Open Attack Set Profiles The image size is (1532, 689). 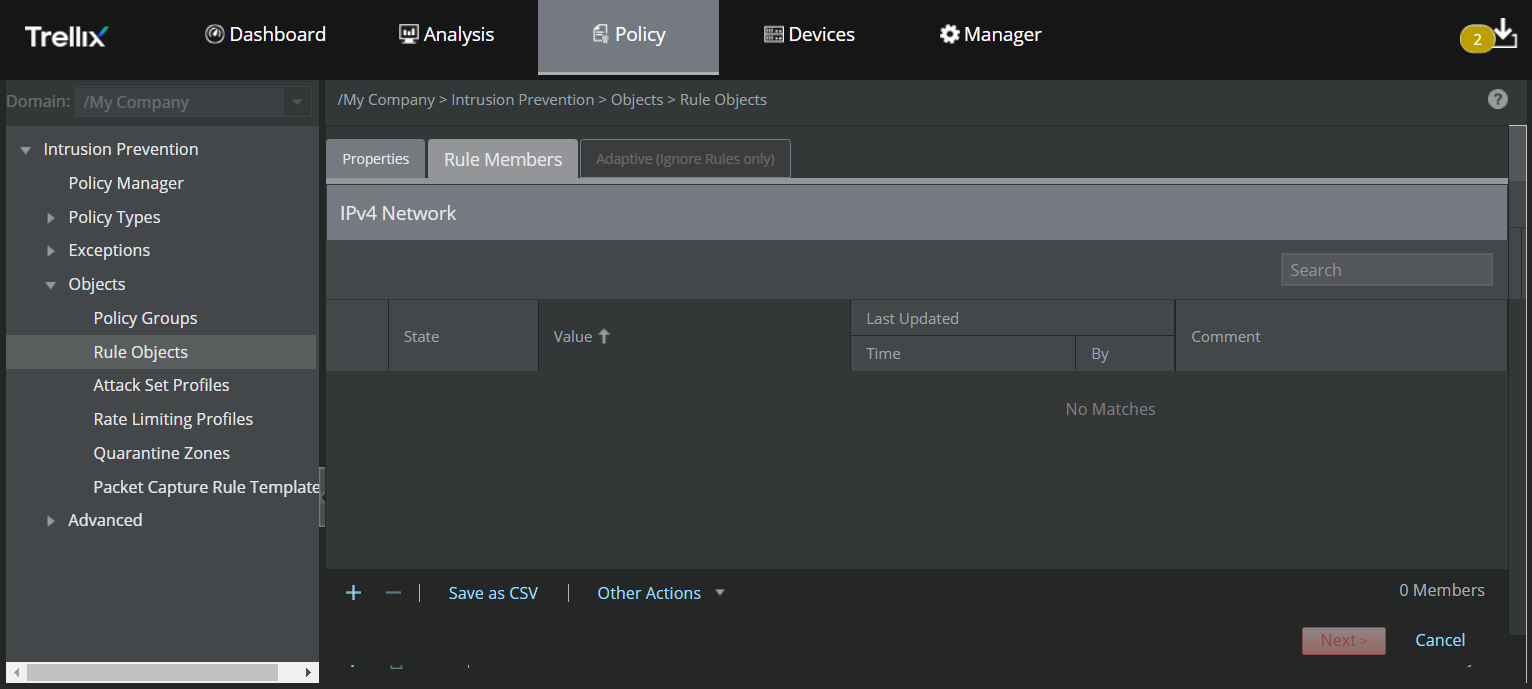point(161,385)
